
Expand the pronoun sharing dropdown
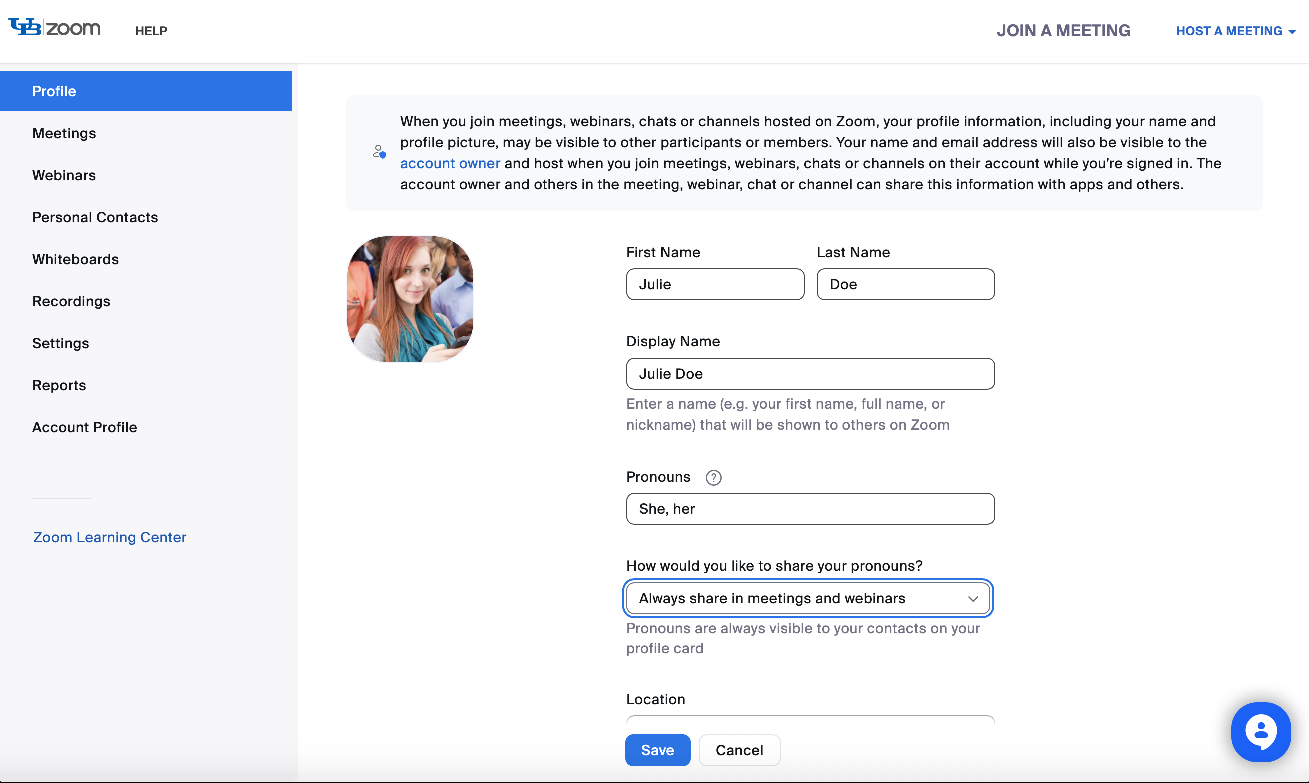(x=808, y=598)
